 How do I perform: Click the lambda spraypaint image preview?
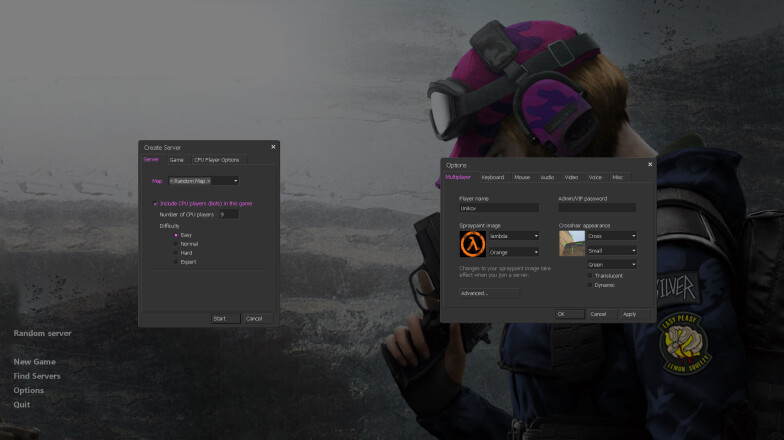[472, 244]
